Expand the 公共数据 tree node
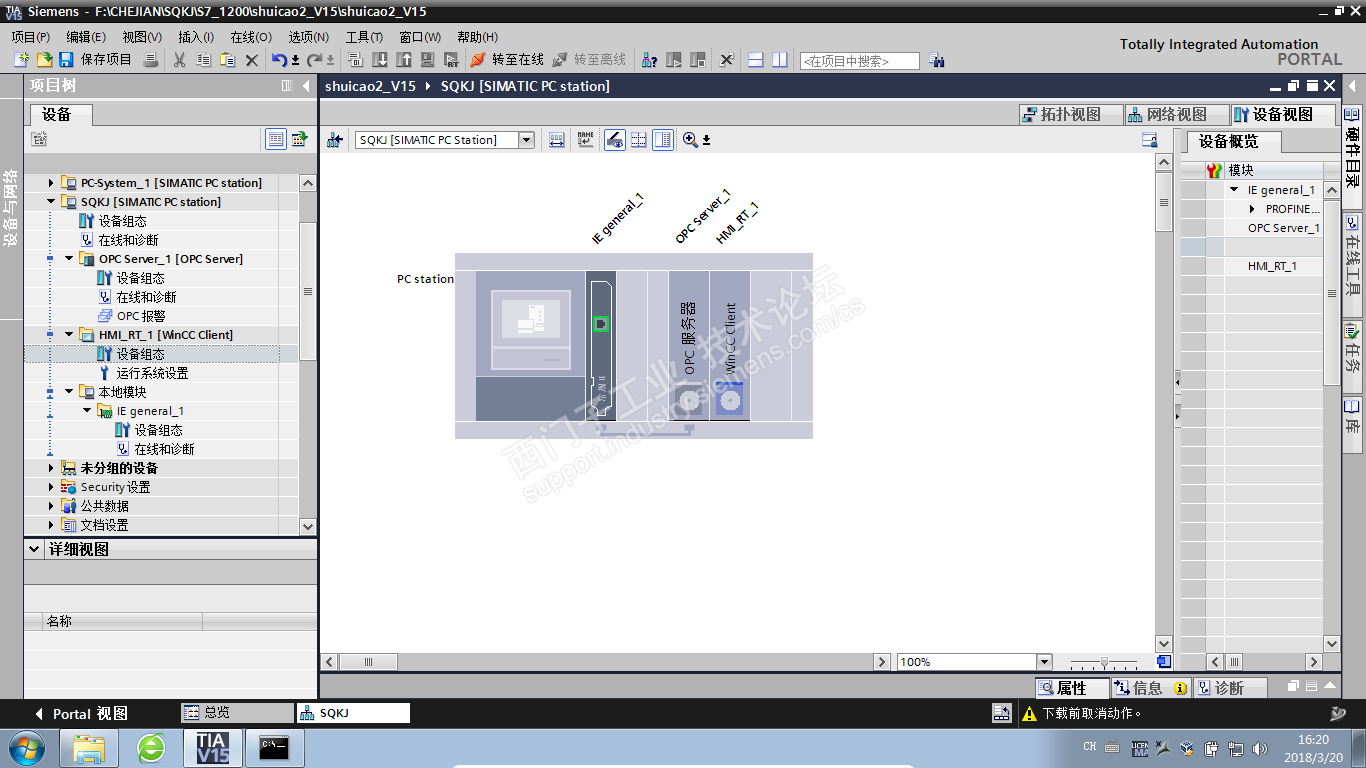1366x768 pixels. 52,506
